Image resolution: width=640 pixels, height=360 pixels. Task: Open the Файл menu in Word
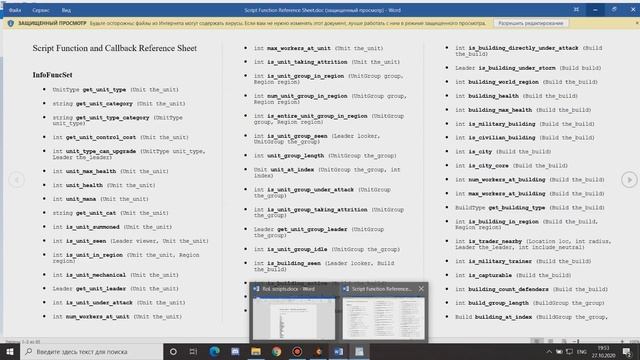[15, 10]
